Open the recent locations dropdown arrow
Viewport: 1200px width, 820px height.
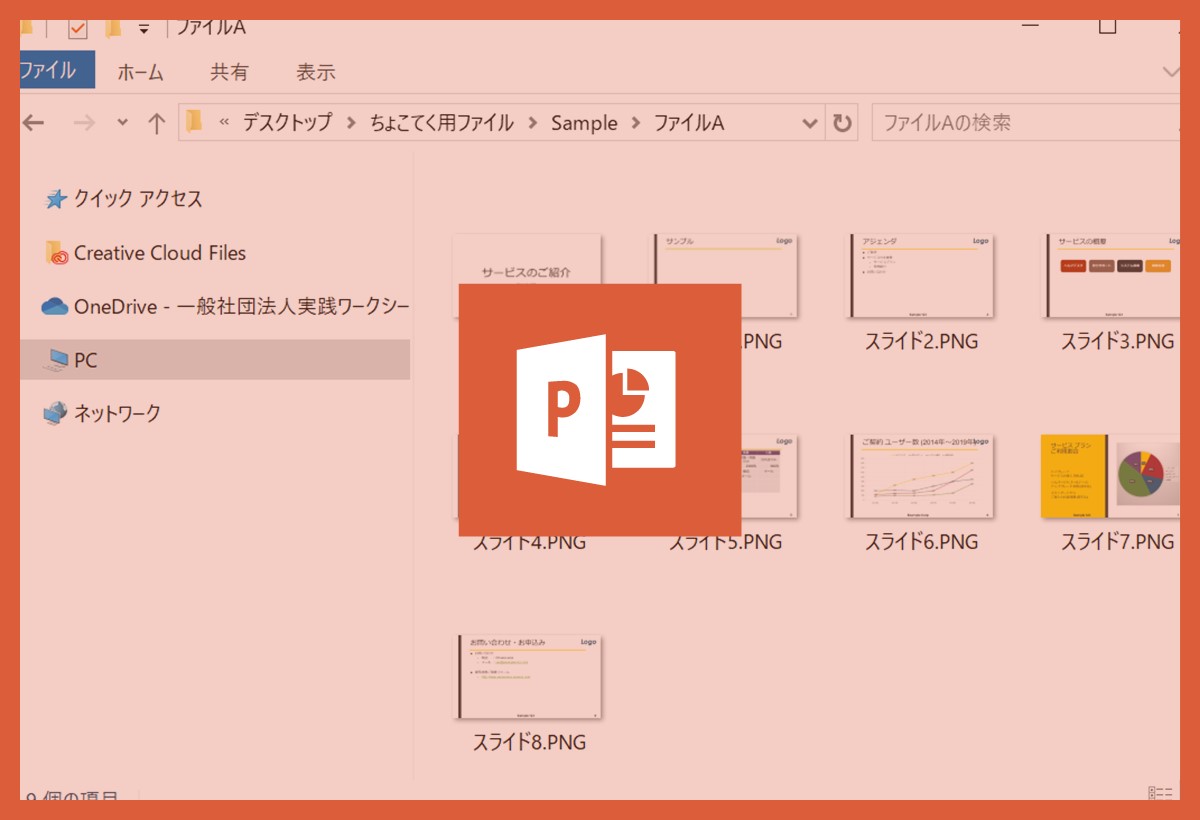[122, 123]
